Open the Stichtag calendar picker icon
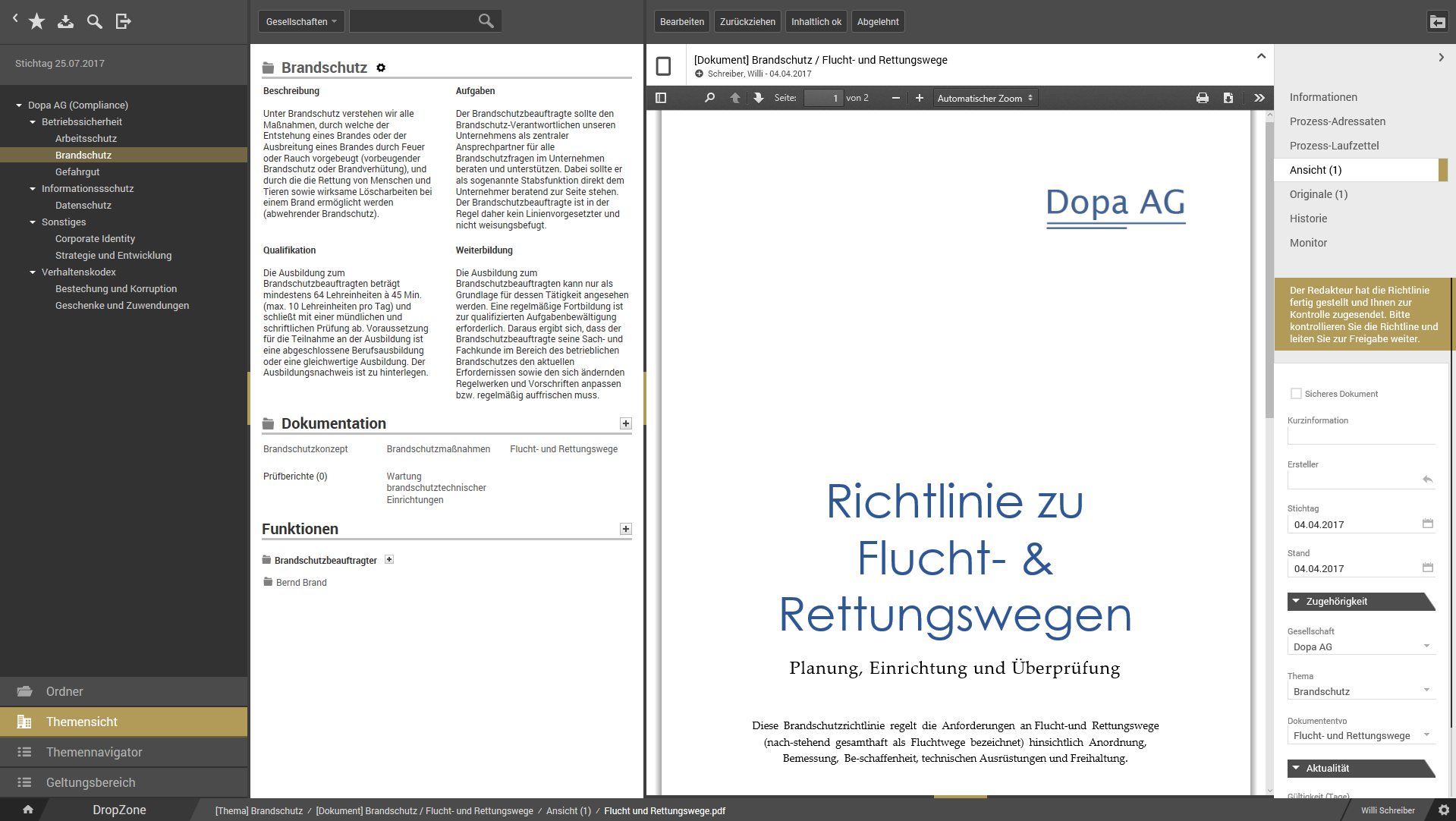Viewport: 1456px width, 821px height. pyautogui.click(x=1427, y=524)
